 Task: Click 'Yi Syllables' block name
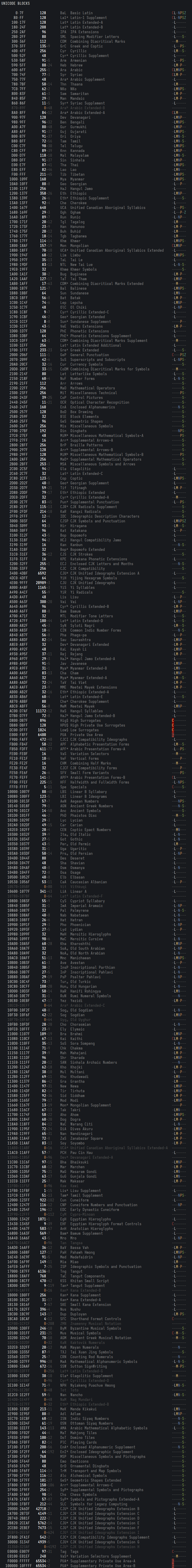coord(82,588)
